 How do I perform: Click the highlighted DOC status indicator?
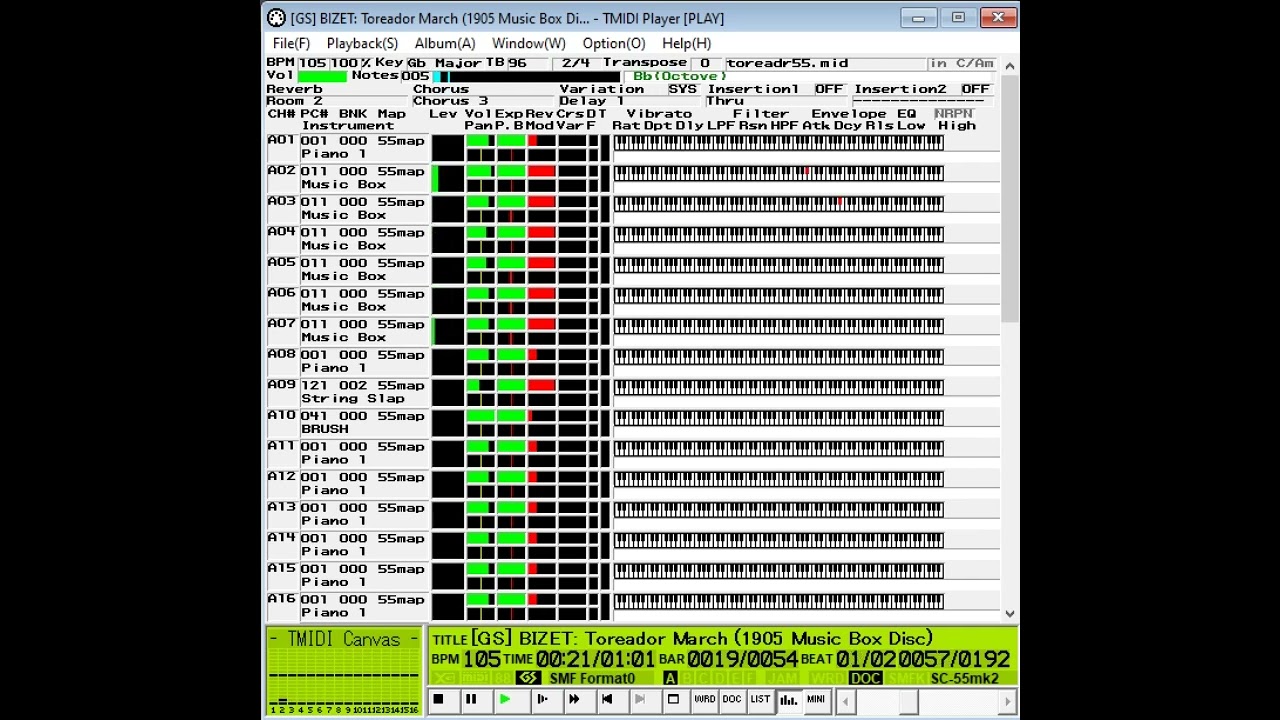pos(865,678)
